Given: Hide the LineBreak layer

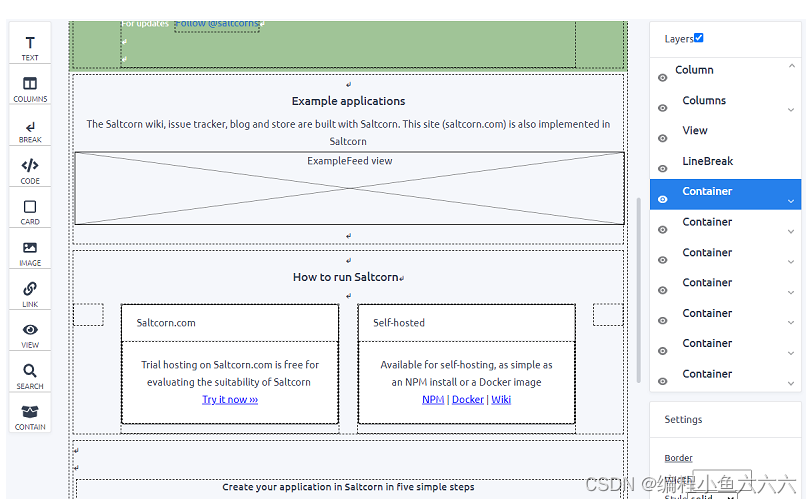Looking at the screenshot, I should click(662, 169).
